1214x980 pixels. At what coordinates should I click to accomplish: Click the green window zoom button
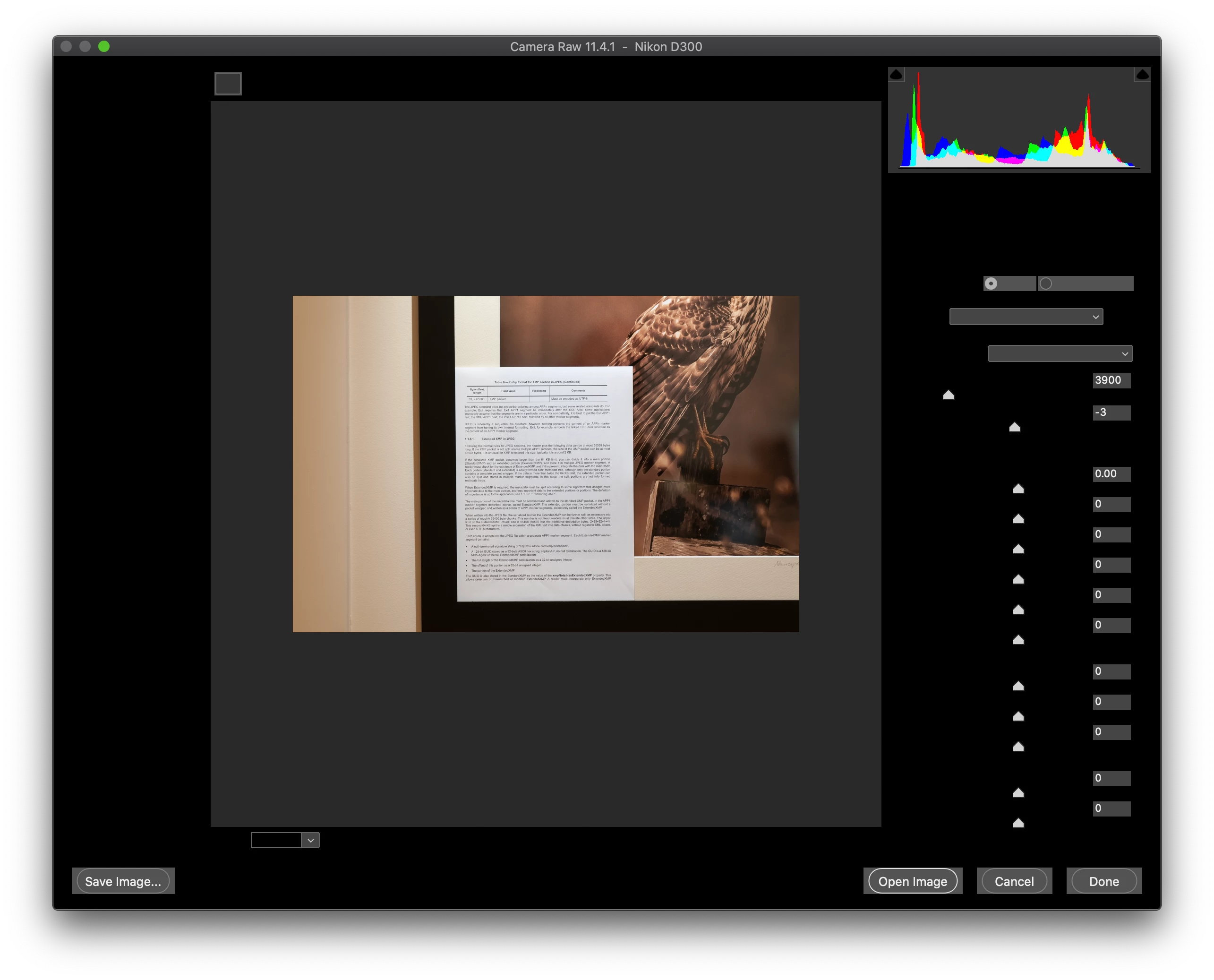104,46
